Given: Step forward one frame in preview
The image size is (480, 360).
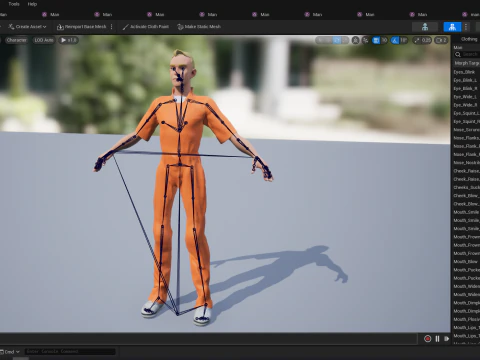Looking at the screenshot, I should point(446,339).
